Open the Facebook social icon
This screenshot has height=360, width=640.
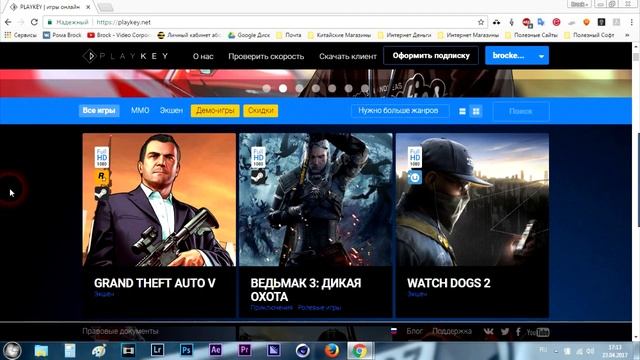pyautogui.click(x=518, y=332)
